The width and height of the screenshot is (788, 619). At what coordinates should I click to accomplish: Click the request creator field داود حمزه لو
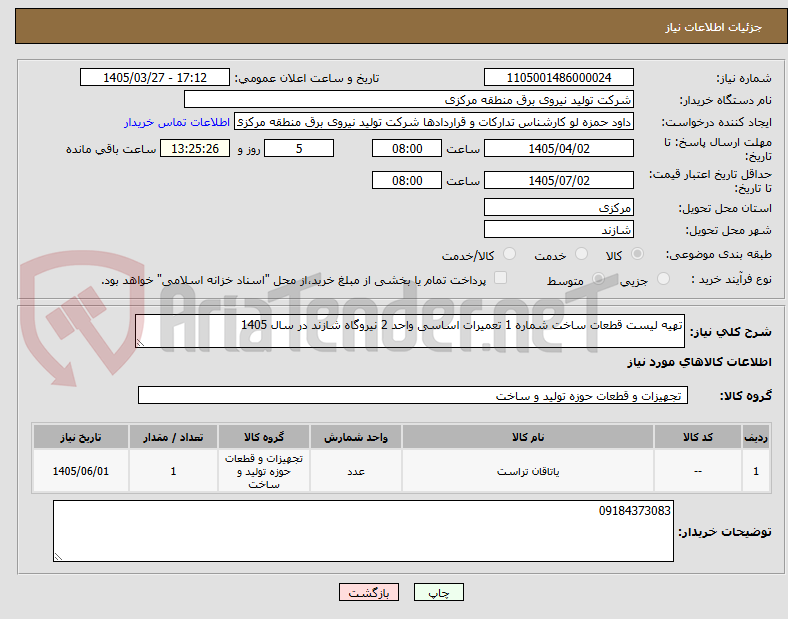(x=434, y=122)
